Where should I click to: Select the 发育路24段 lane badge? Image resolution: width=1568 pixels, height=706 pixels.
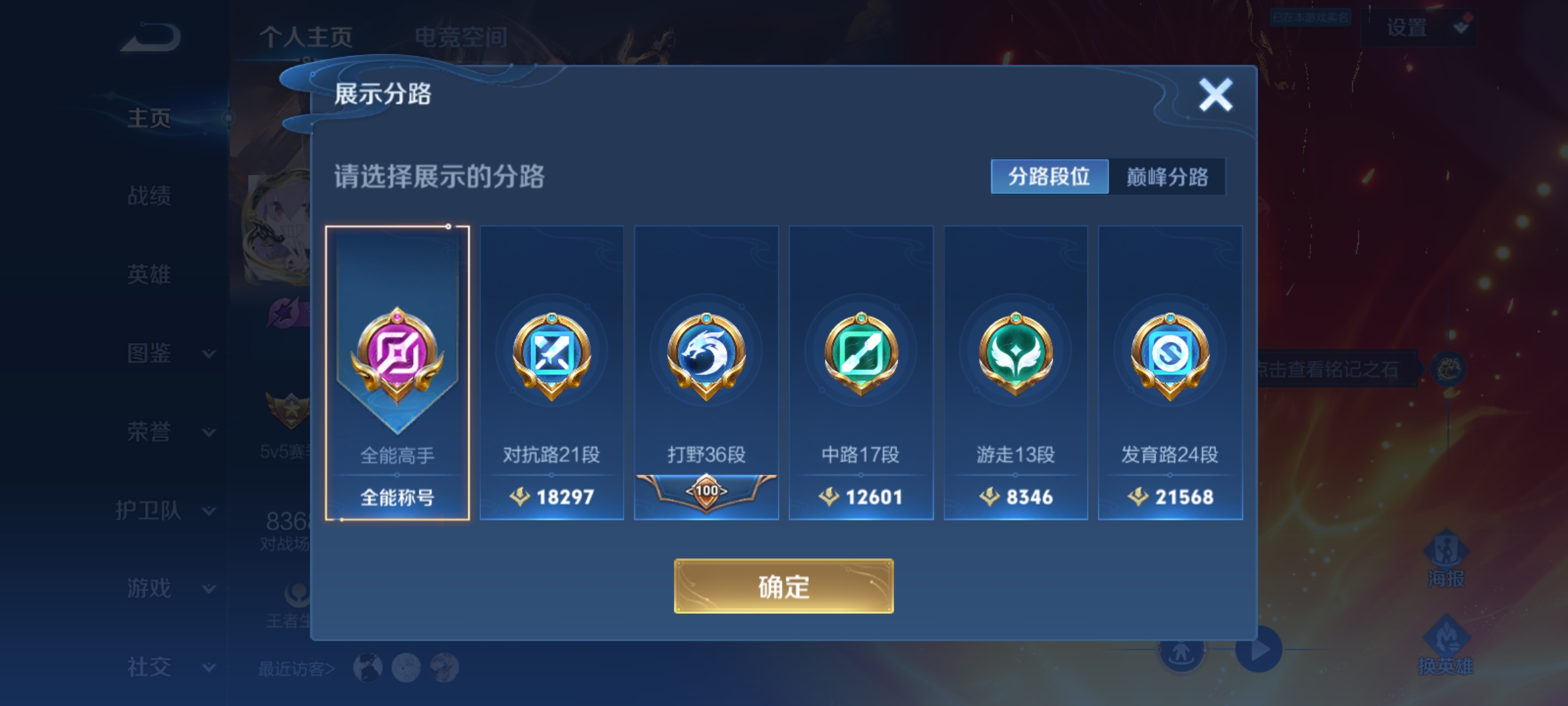click(1170, 373)
